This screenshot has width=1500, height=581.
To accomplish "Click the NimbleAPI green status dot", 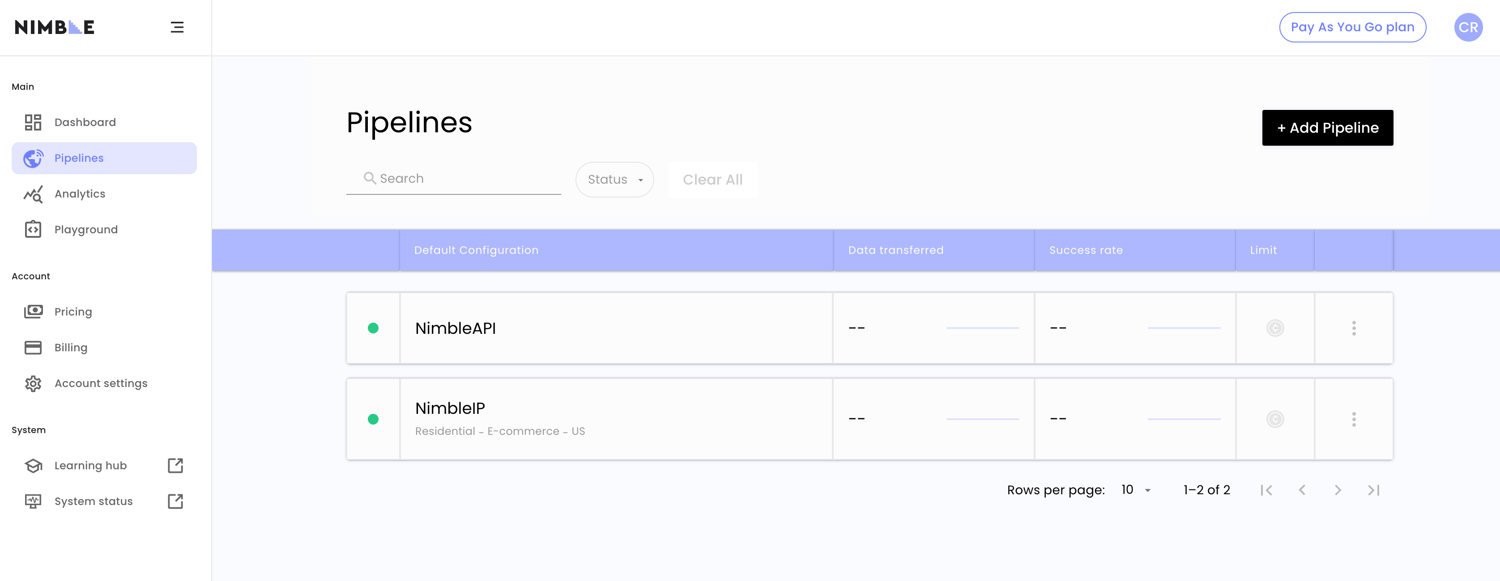I will point(373,328).
